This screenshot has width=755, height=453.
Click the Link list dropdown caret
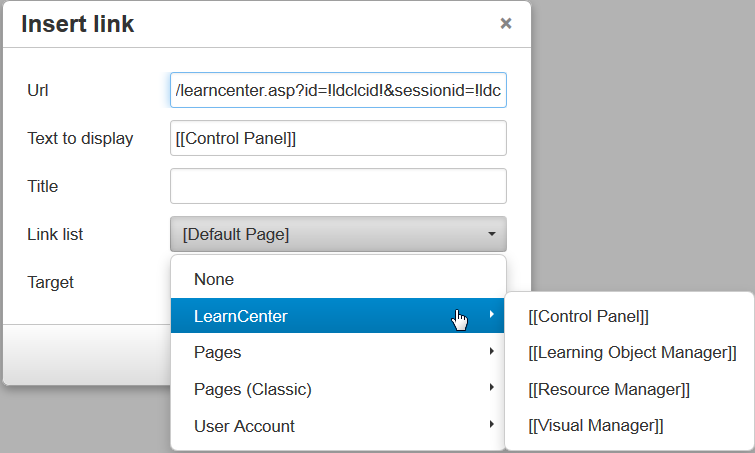pyautogui.click(x=492, y=235)
